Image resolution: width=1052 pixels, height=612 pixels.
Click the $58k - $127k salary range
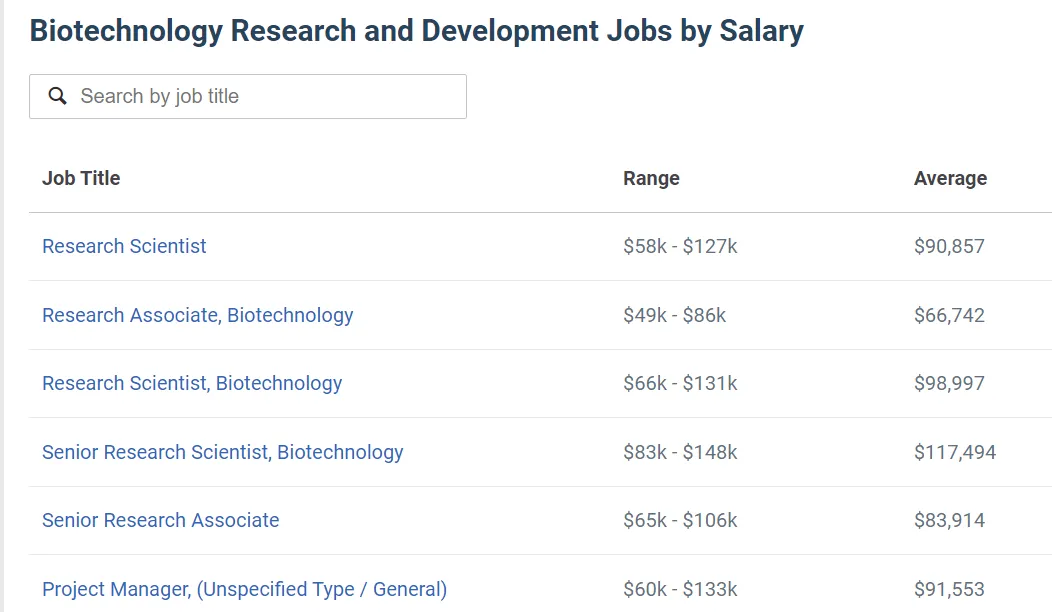(x=680, y=246)
